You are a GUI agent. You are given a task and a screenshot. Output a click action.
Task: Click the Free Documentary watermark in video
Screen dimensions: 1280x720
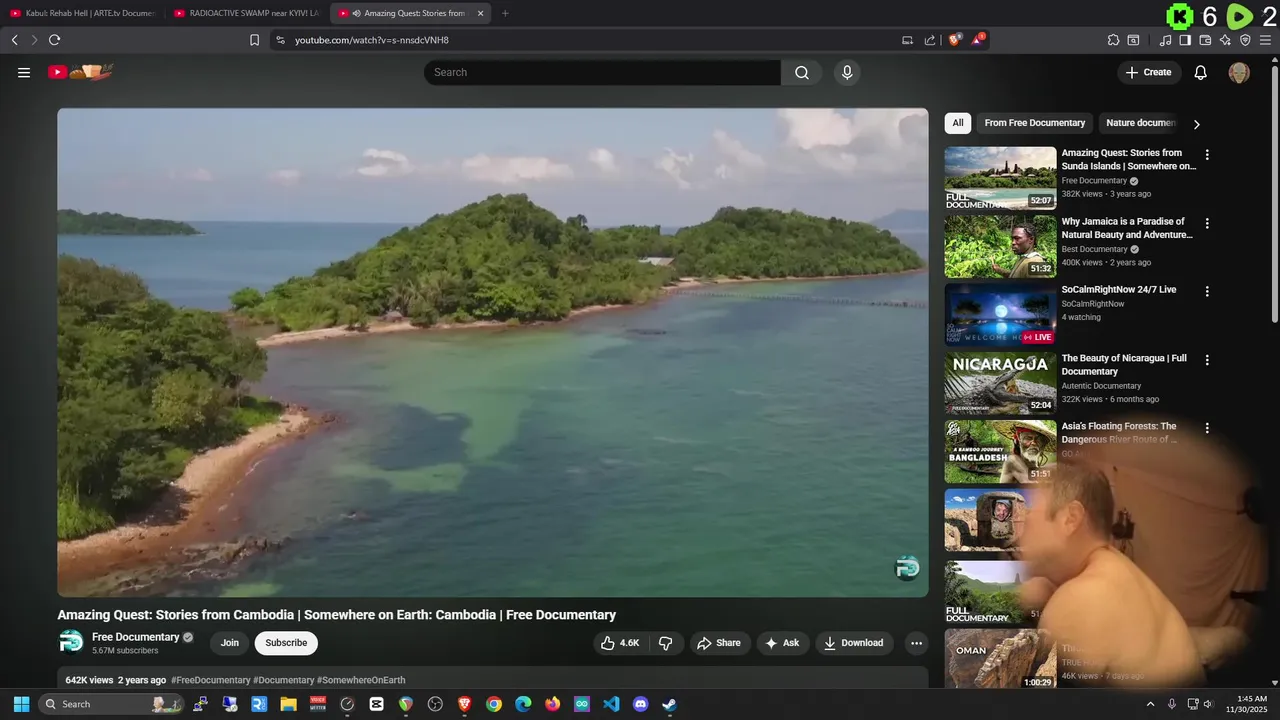907,568
